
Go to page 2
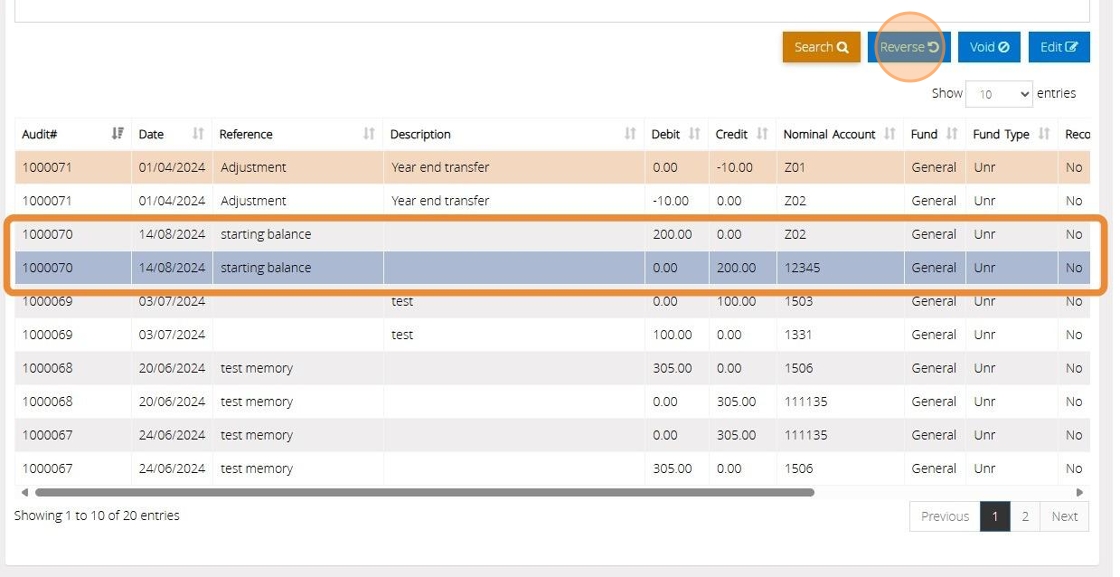[1025, 516]
